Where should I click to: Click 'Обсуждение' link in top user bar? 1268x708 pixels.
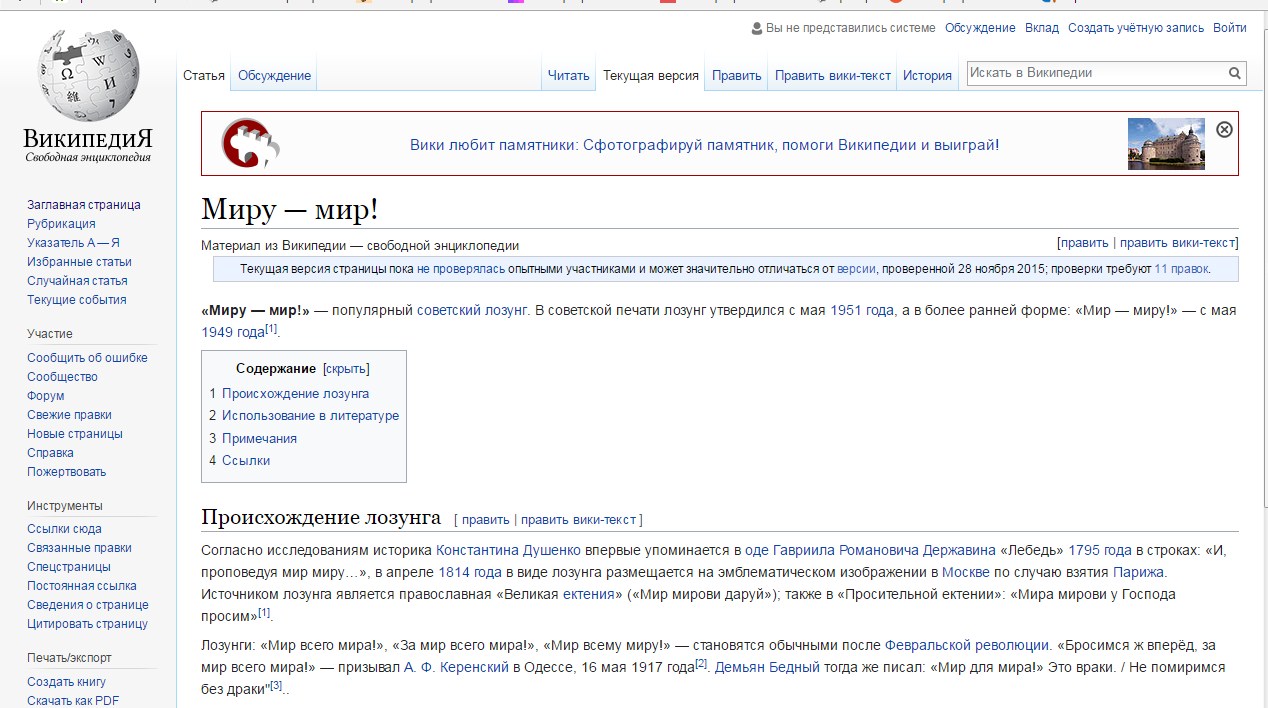pos(980,29)
